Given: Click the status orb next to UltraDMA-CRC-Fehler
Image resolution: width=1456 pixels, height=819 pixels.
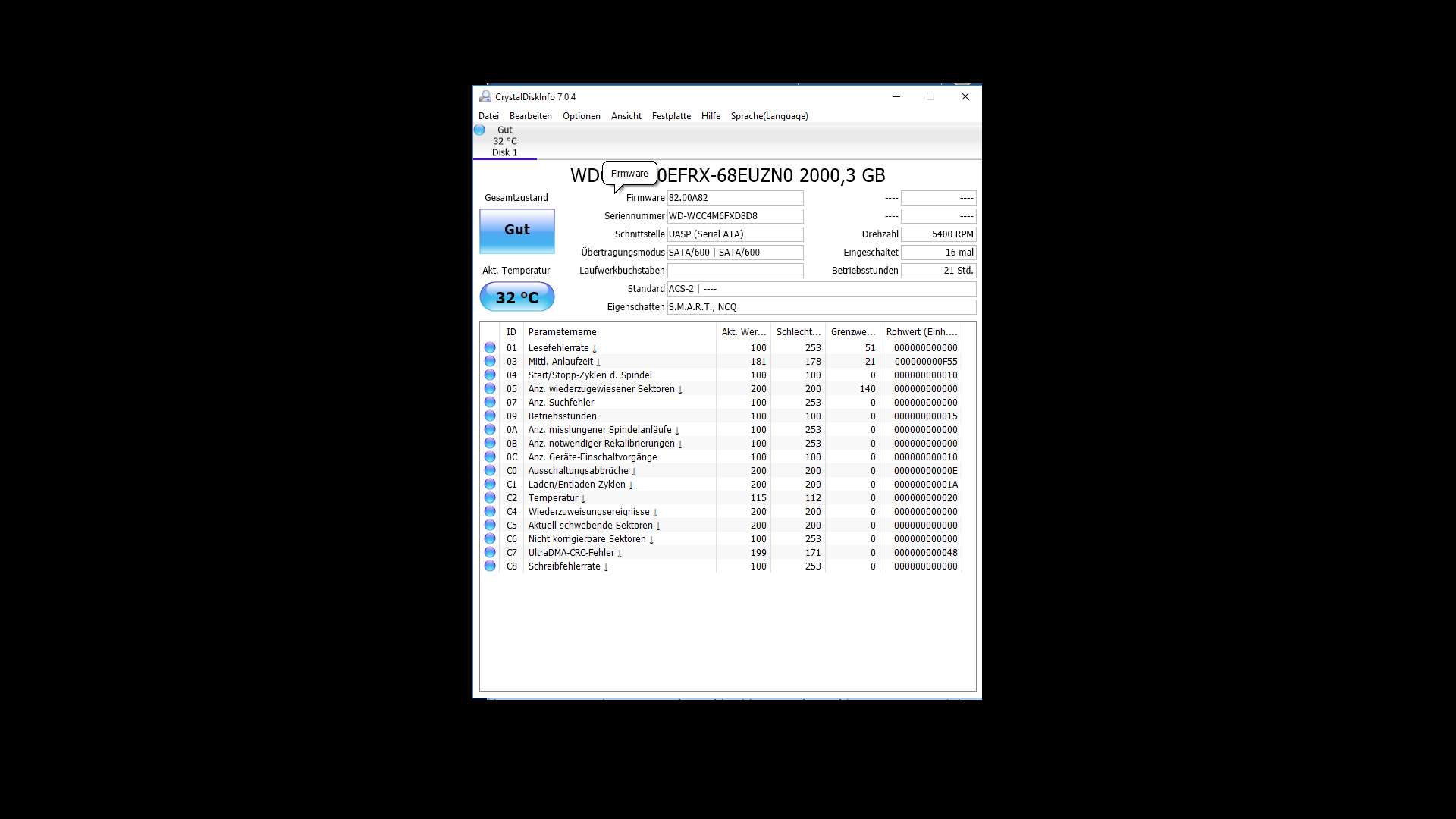Looking at the screenshot, I should point(490,553).
